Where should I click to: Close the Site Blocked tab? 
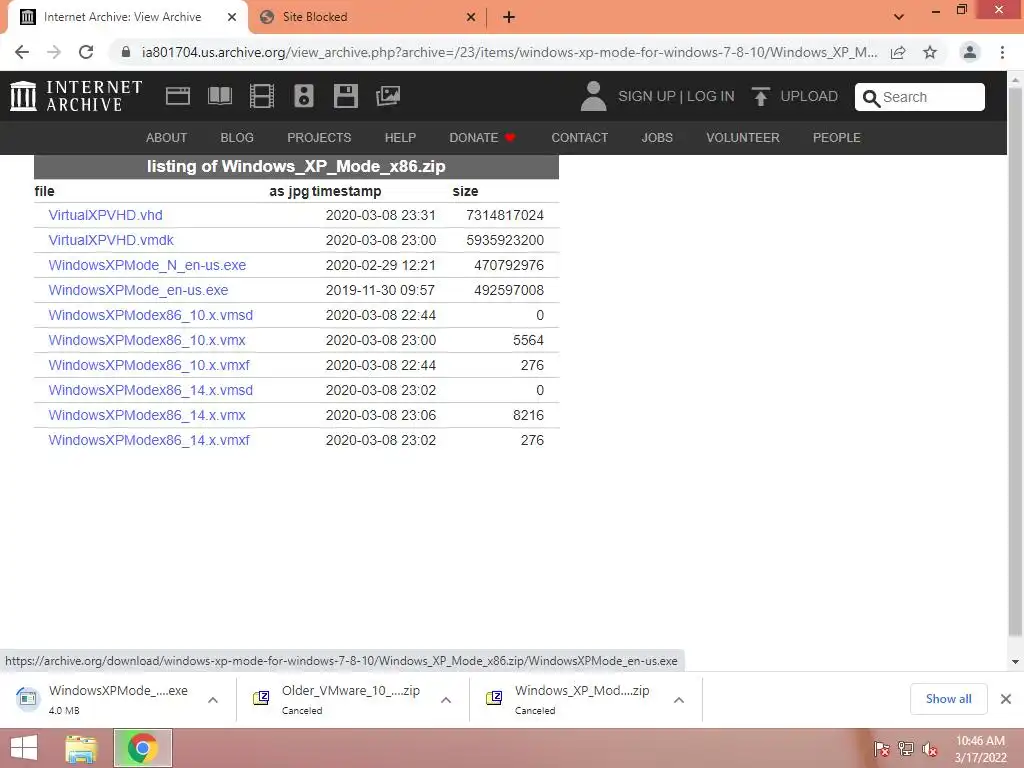[x=471, y=18]
